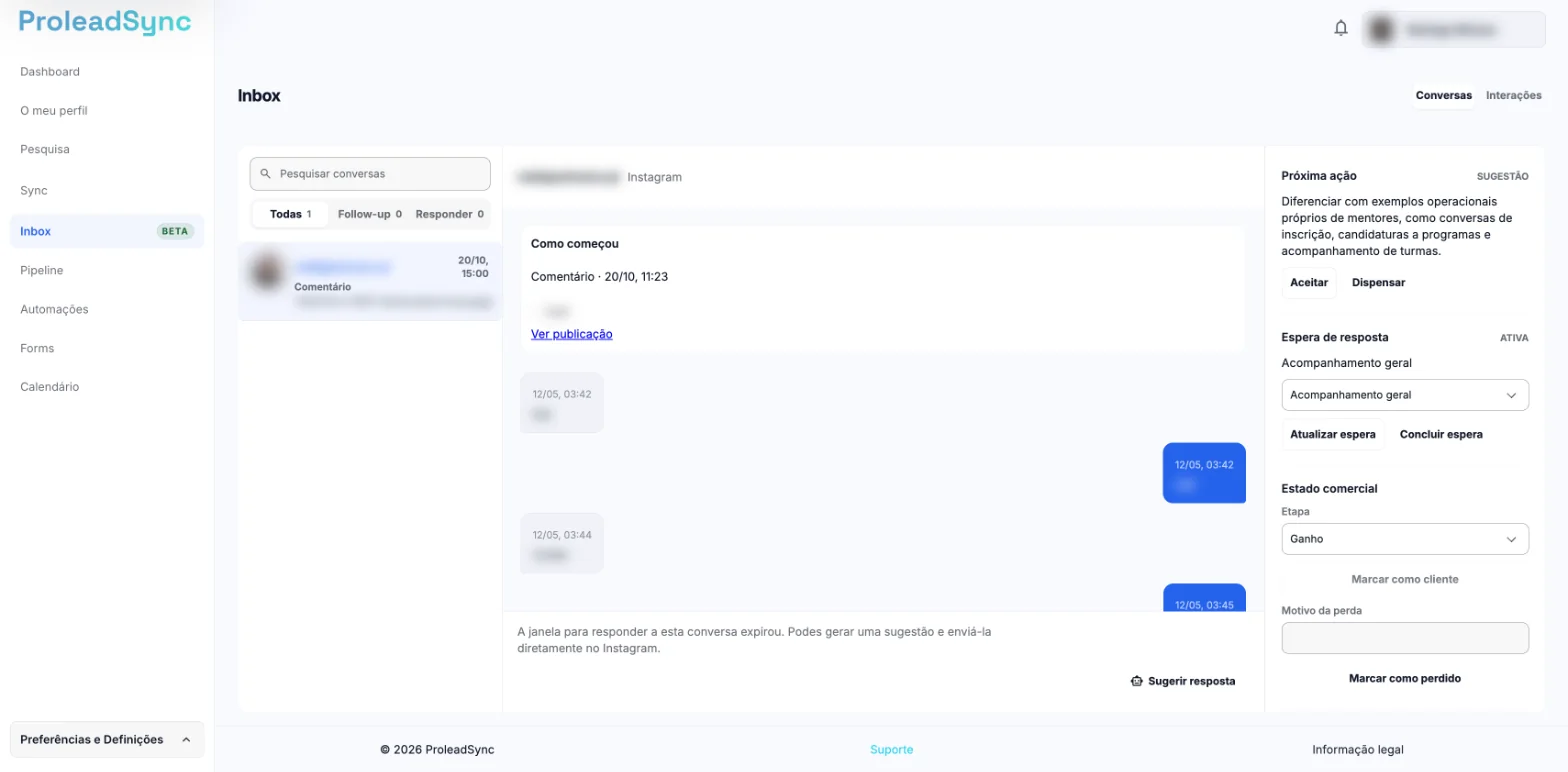Click the Pesquisar conversas search field
The height and width of the screenshot is (772, 1568).
click(370, 174)
